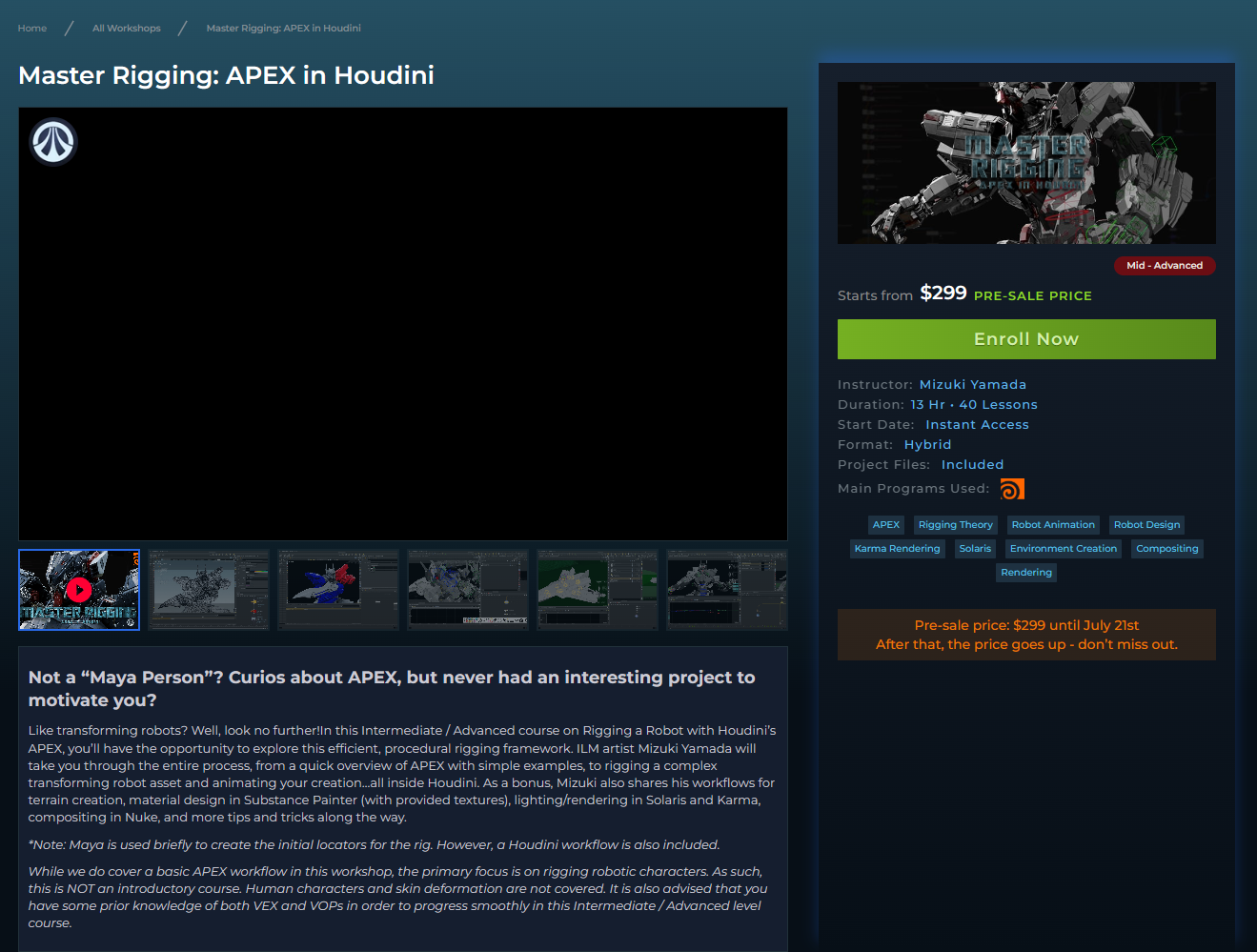Click the Hybrid format value

point(928,445)
